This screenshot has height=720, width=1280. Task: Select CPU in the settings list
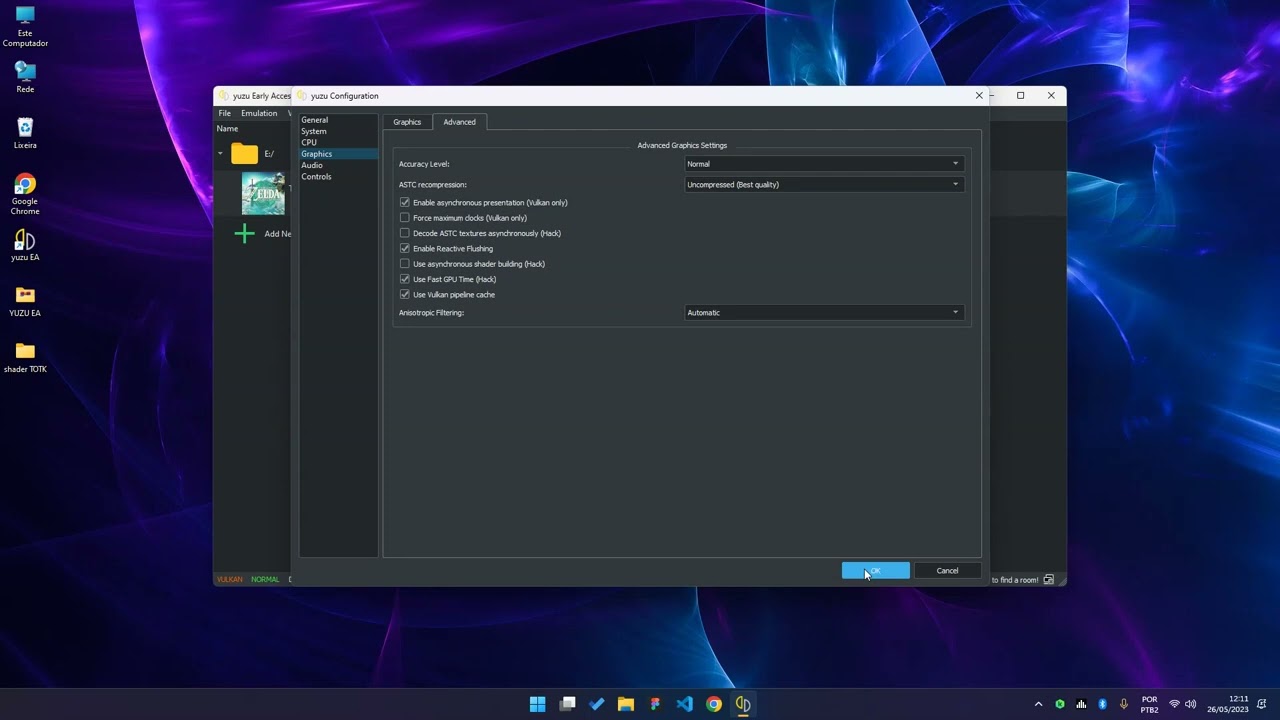pyautogui.click(x=338, y=143)
